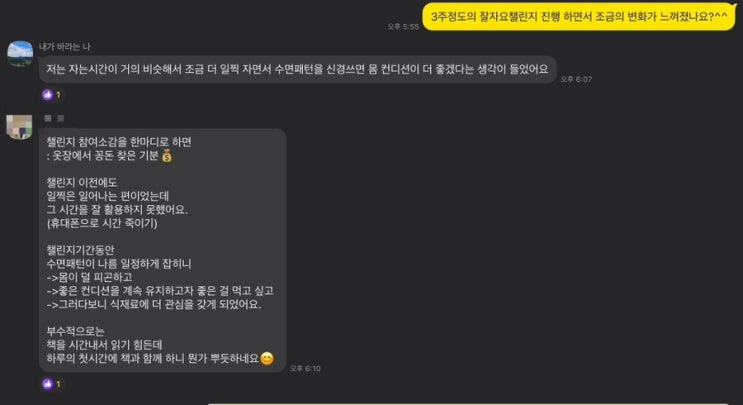Click the partially visible bubble at the bottom edge
This screenshot has width=743, height=405.
click(469, 404)
